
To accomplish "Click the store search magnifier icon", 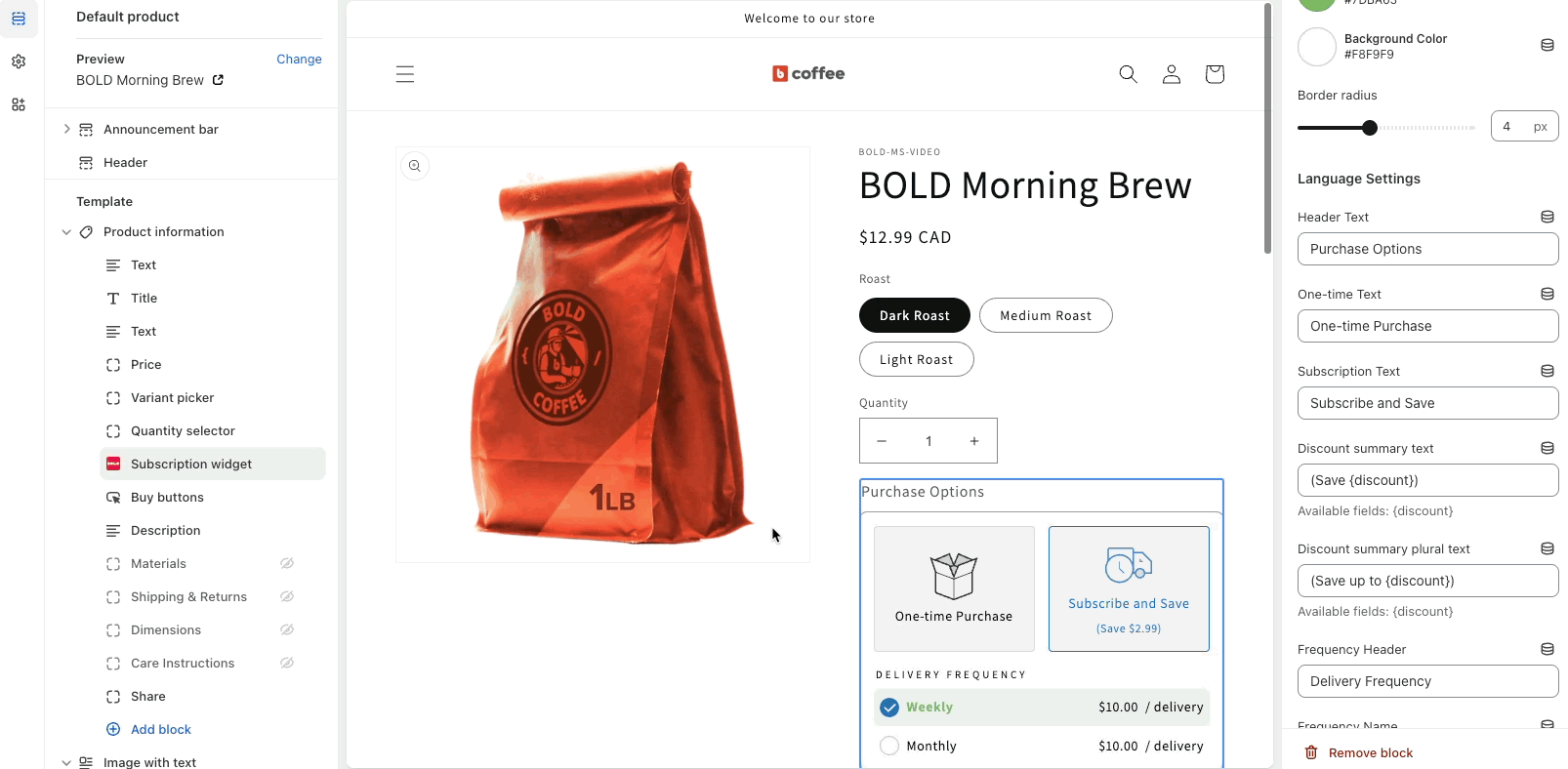I will coord(1128,74).
